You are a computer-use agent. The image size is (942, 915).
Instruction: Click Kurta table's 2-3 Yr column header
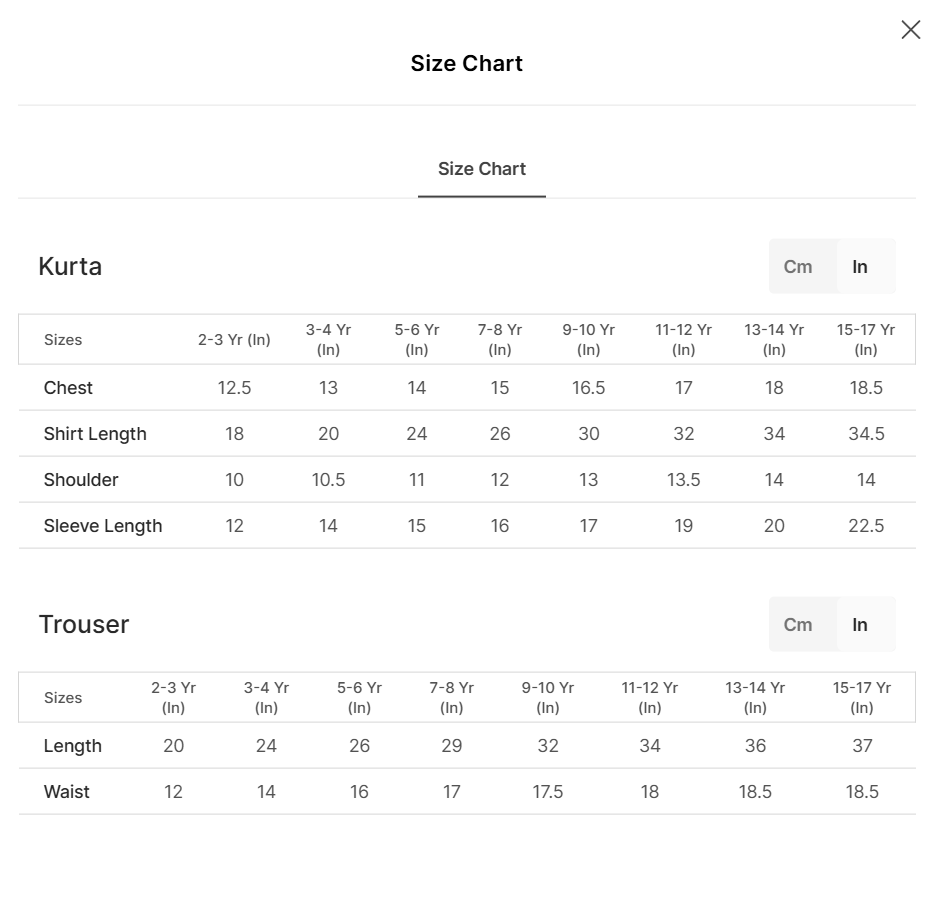234,340
